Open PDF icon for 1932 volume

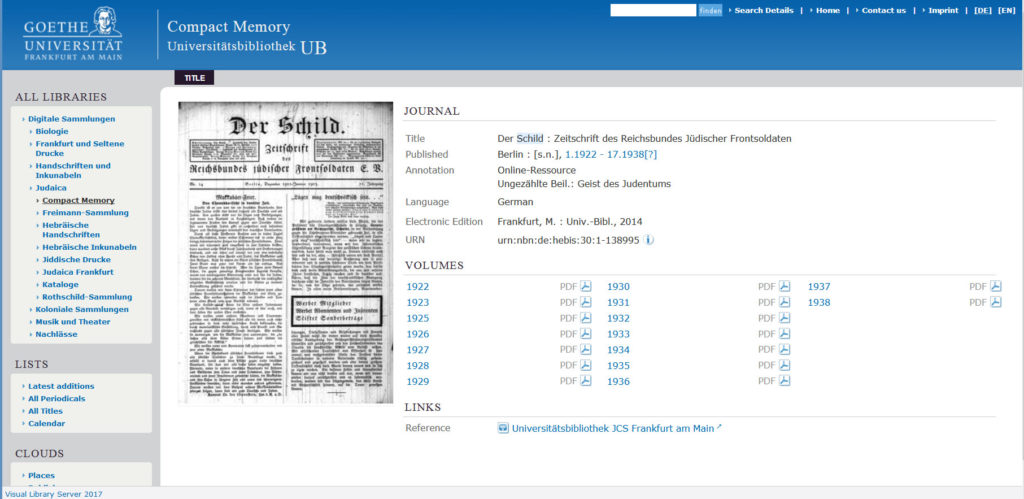tap(784, 317)
